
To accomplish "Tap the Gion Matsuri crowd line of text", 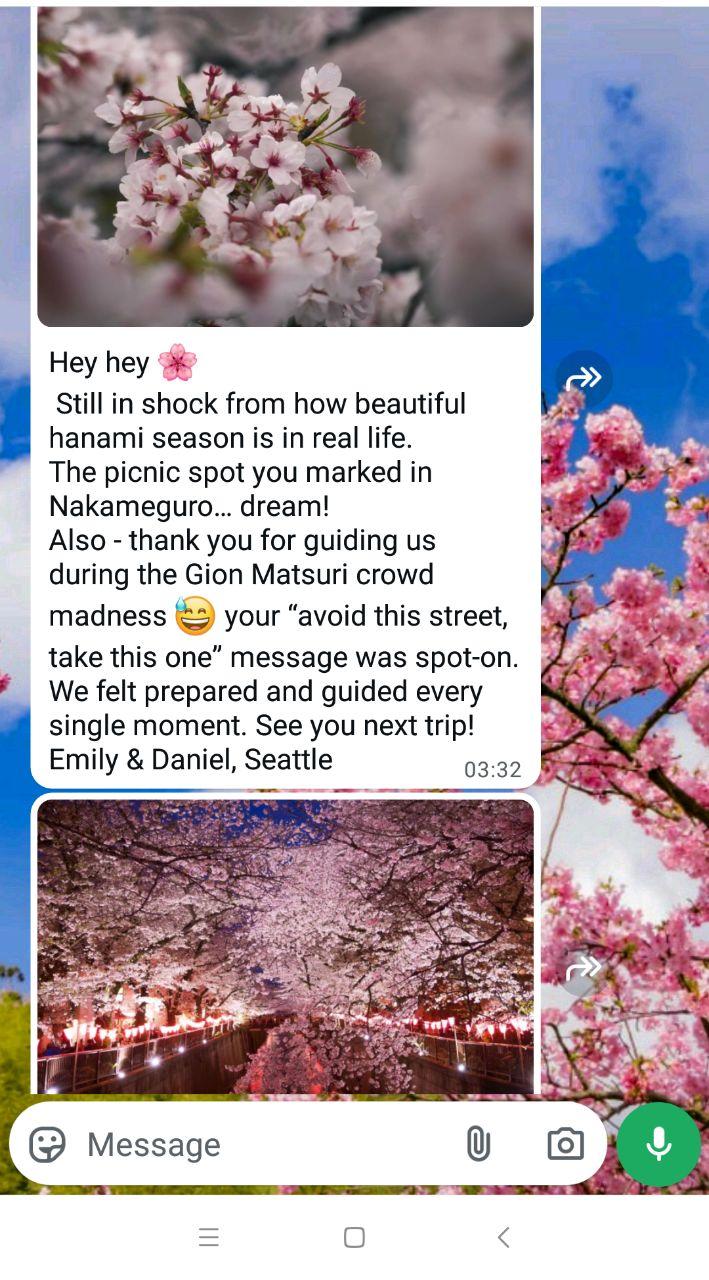I will (241, 574).
